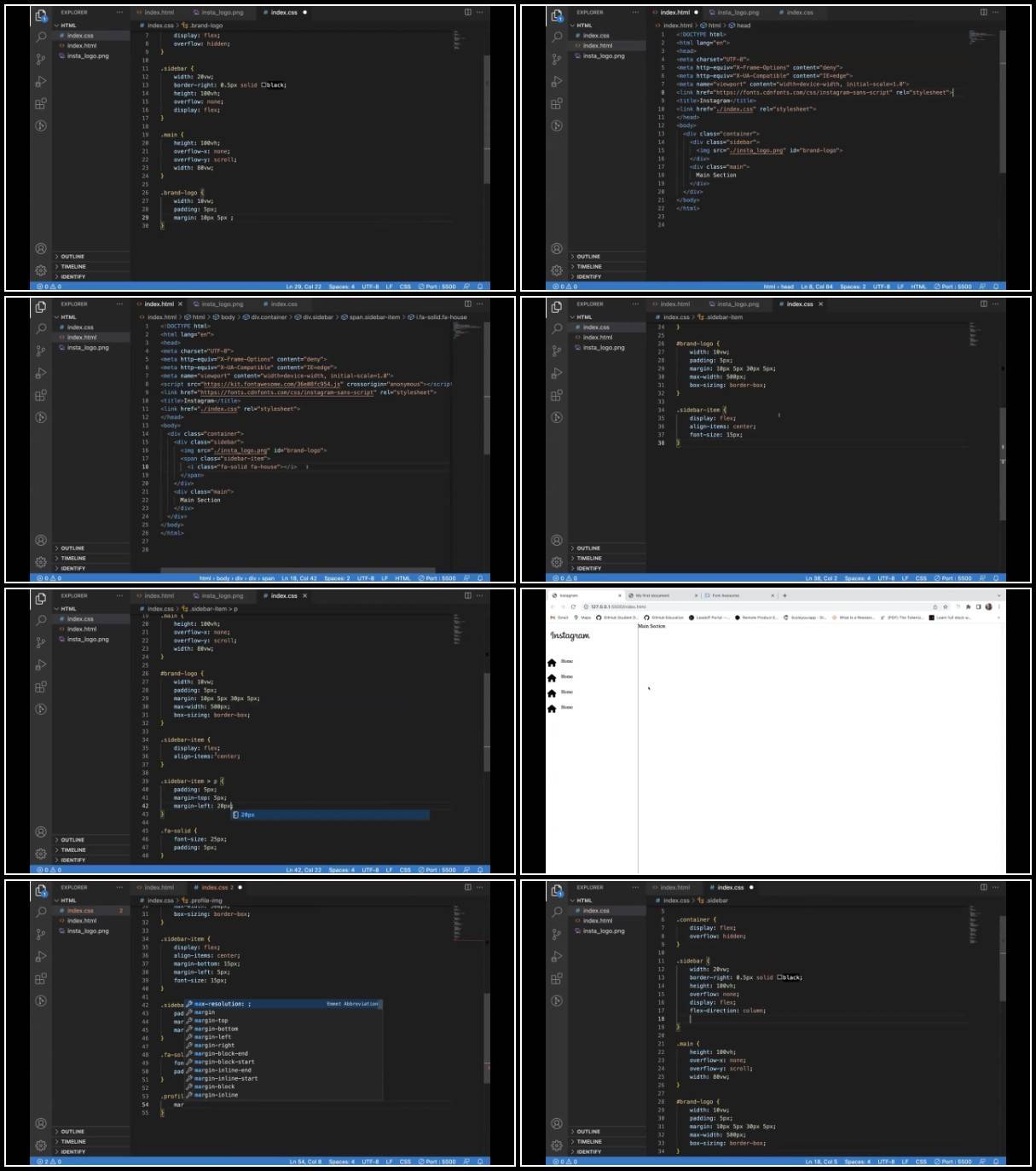Click the Ln 54, Col 8 status entry
Image resolution: width=1036 pixels, height=1171 pixels.
(305, 1162)
